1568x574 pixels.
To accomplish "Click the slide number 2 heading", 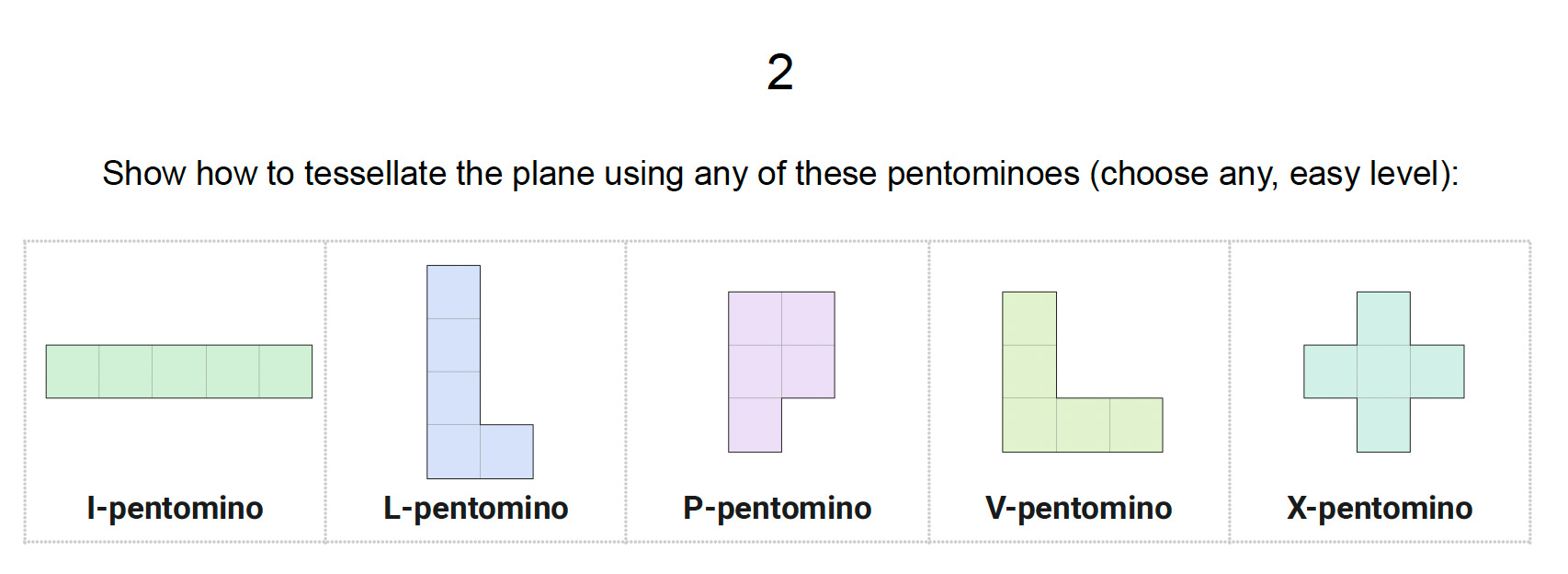I will click(x=780, y=72).
